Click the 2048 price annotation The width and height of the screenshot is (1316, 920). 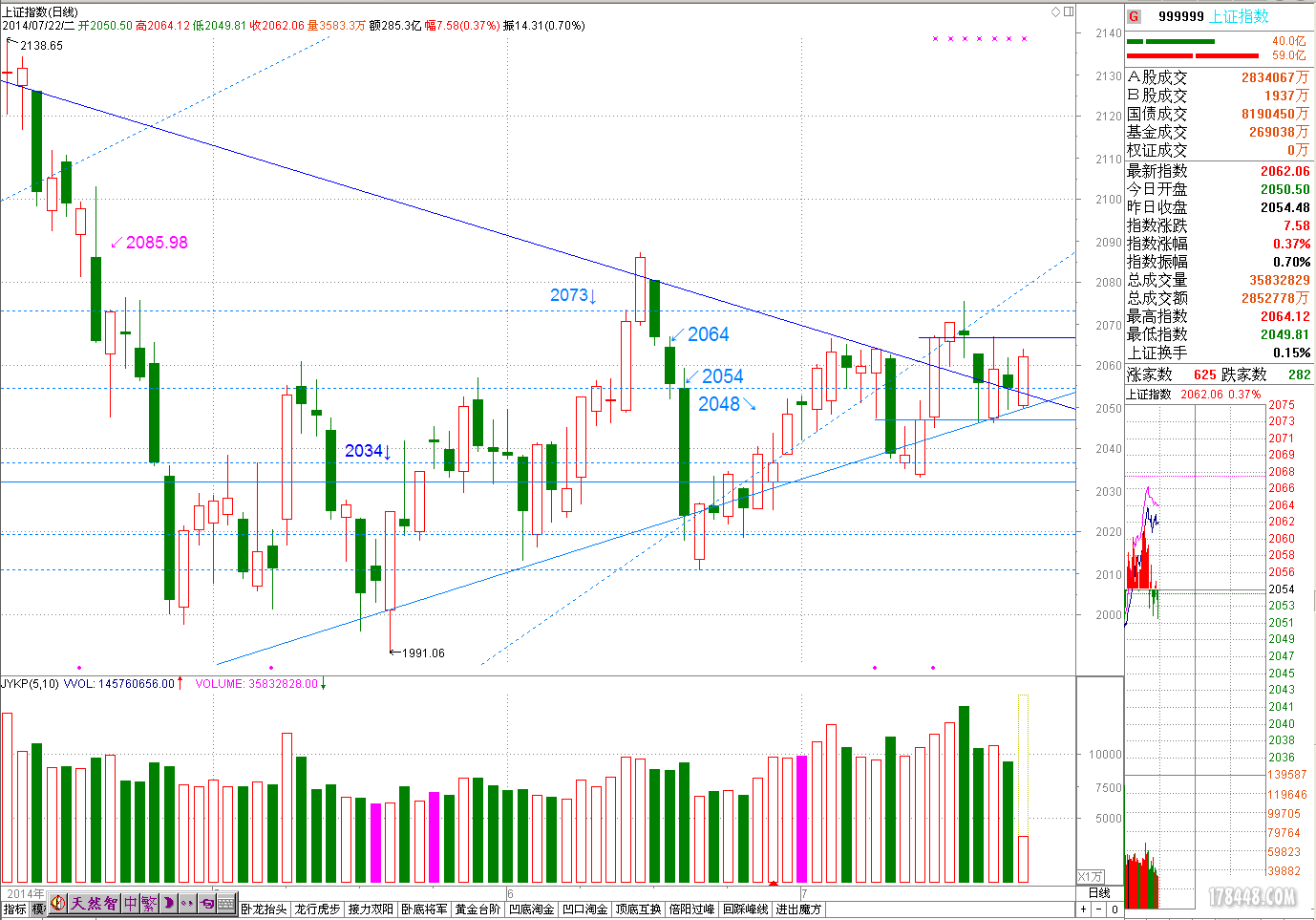coord(719,404)
